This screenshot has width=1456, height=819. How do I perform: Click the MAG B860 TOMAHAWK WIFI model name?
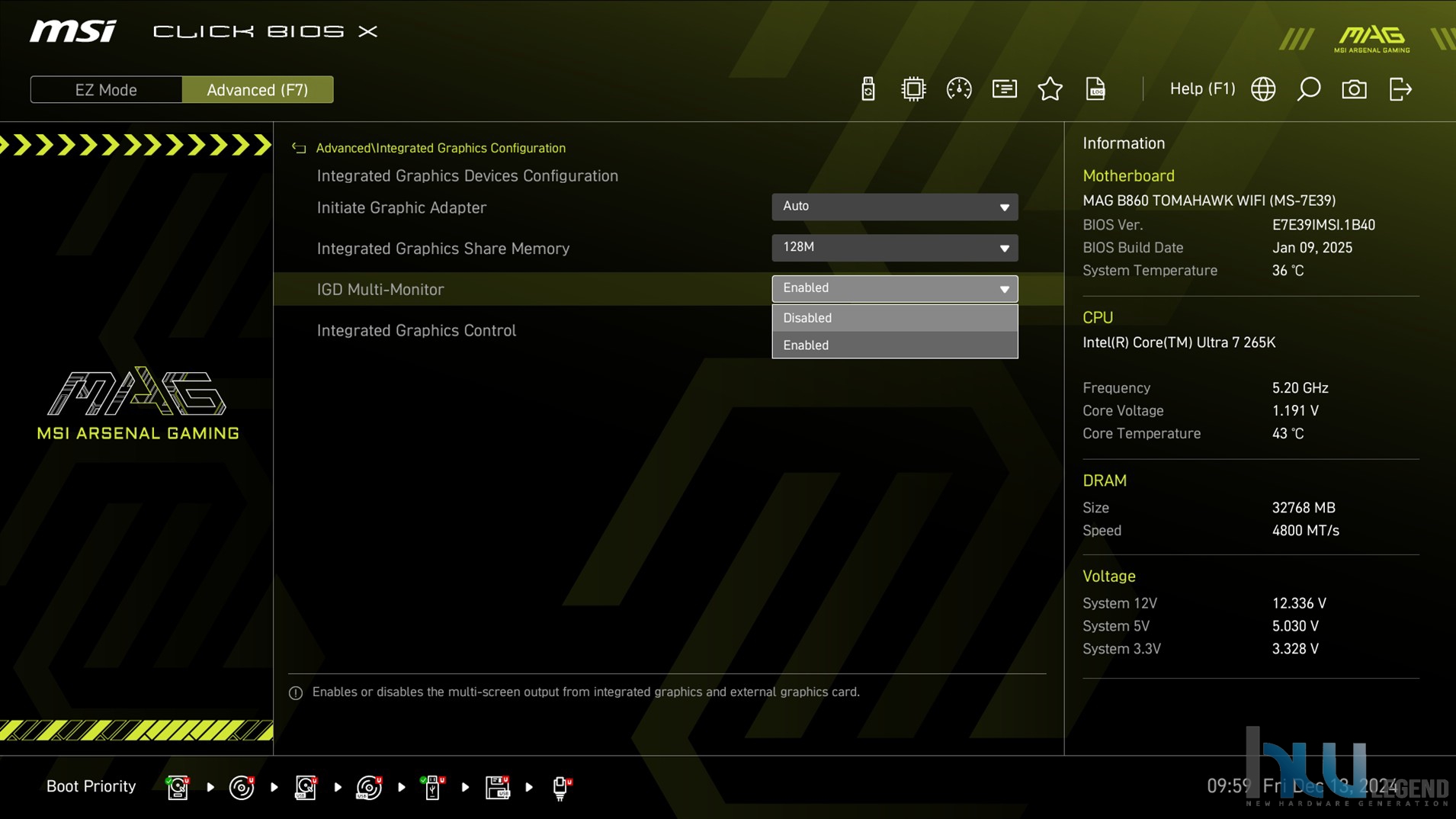[x=1209, y=201]
